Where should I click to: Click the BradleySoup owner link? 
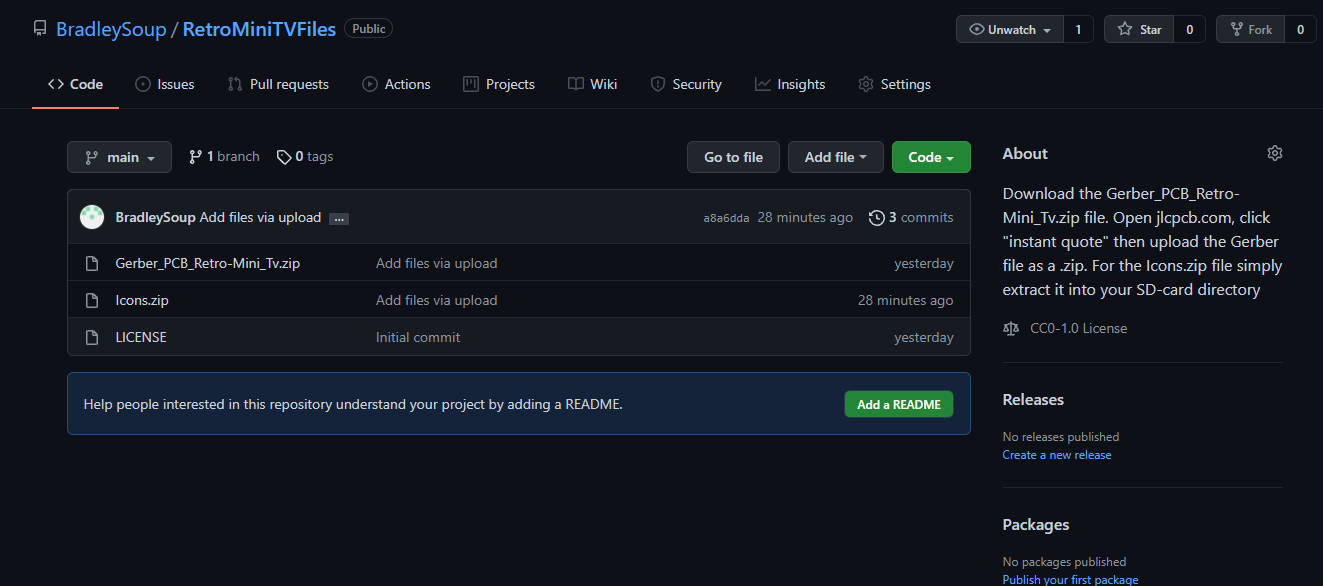point(111,29)
